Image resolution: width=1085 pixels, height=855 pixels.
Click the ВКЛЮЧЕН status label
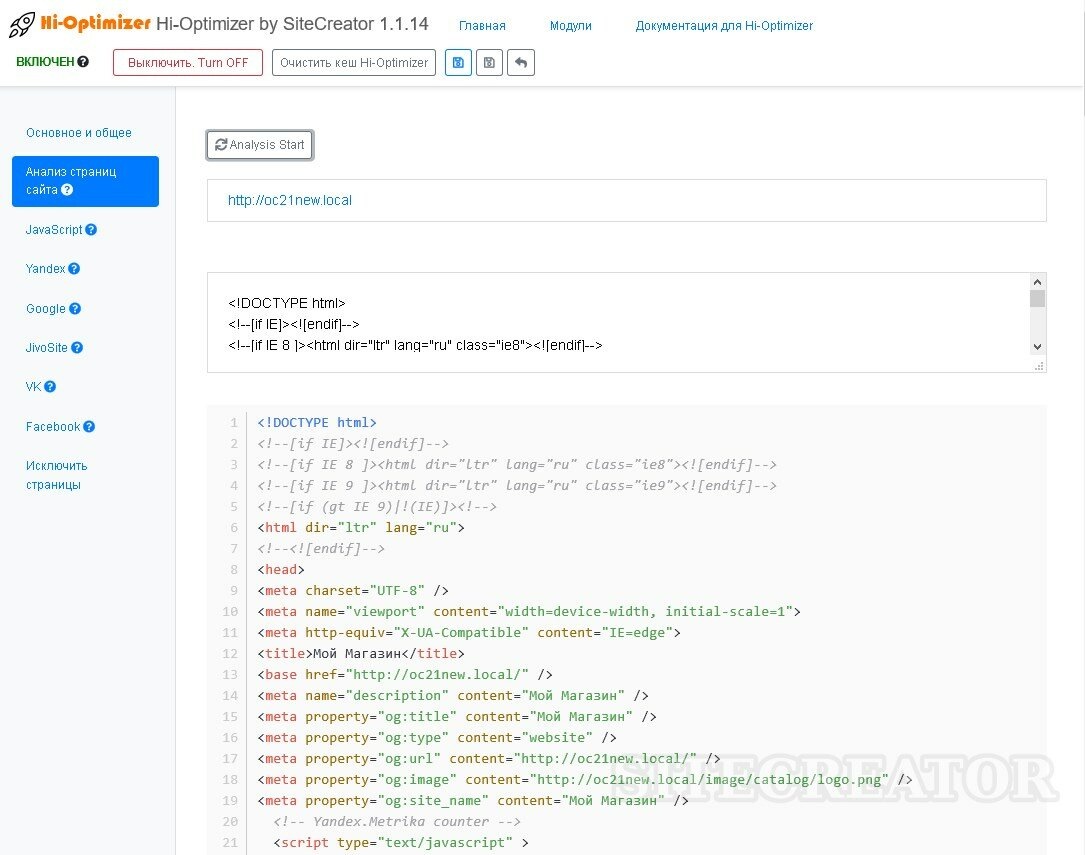(45, 62)
